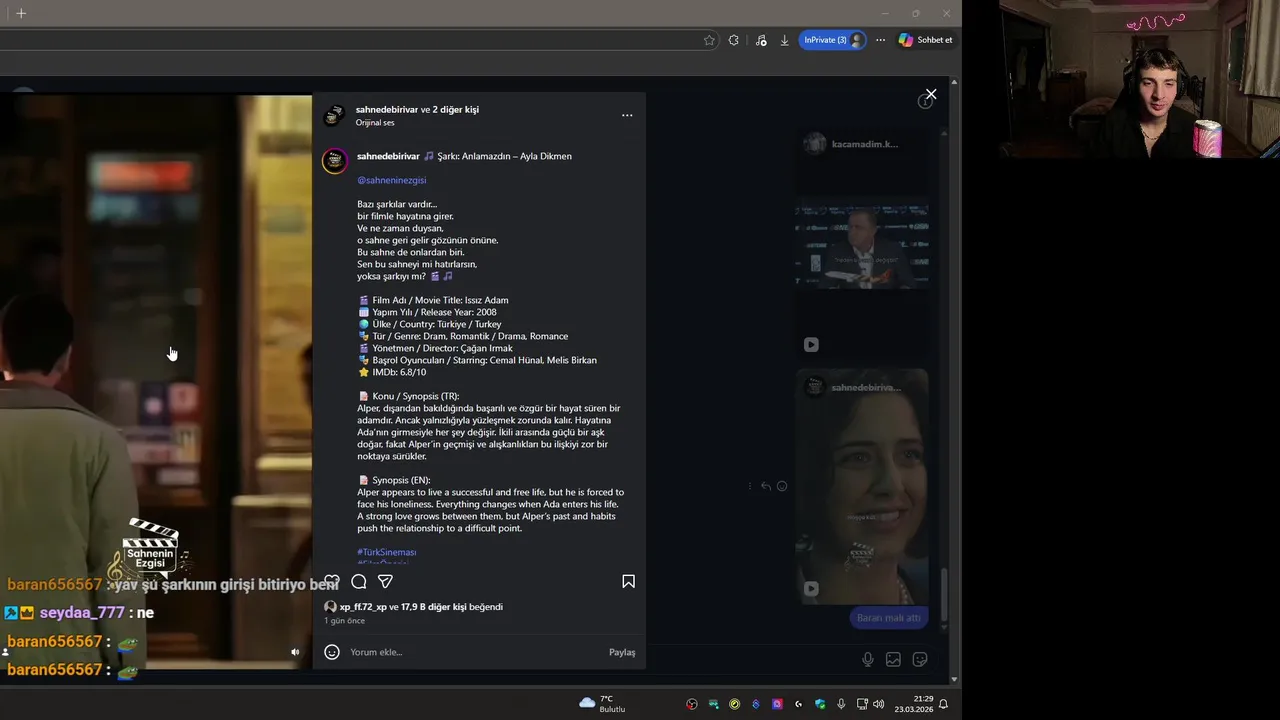
Task: Open the browser media control icon
Action: click(x=761, y=40)
